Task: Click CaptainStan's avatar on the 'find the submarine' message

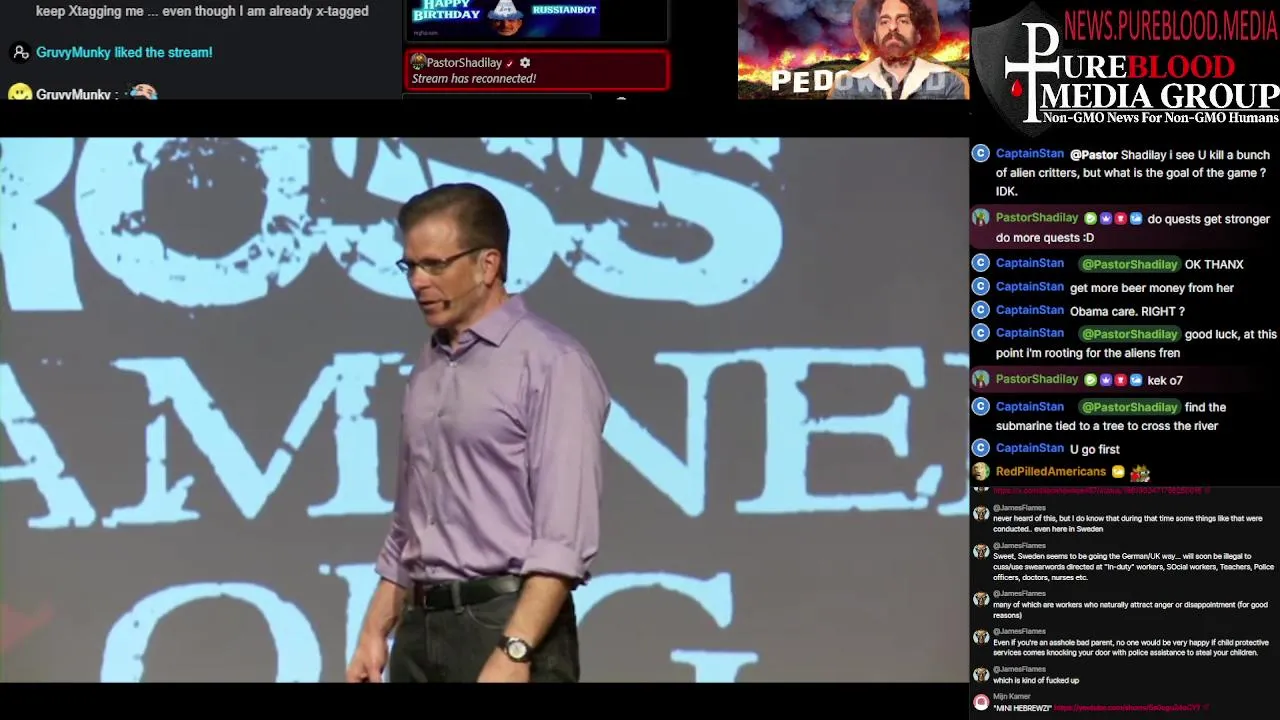Action: 980,406
